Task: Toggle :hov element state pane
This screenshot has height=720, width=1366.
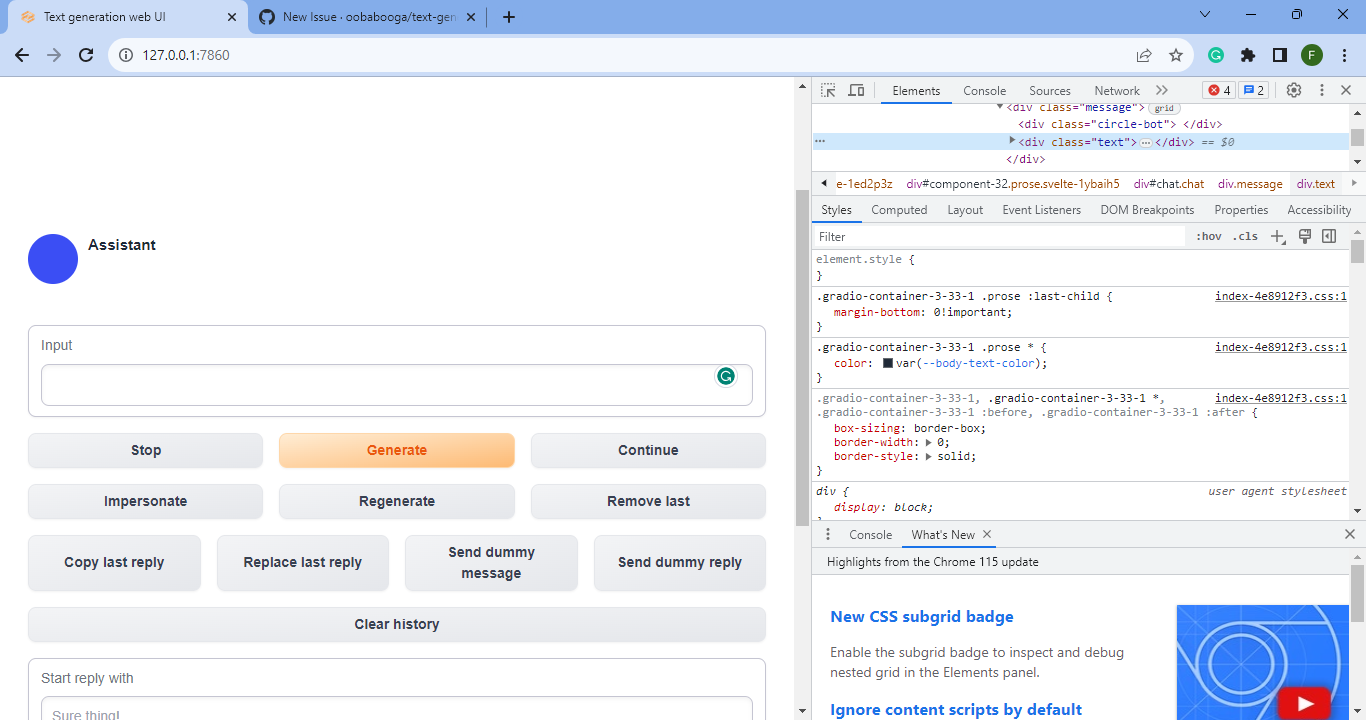Action: point(1208,236)
